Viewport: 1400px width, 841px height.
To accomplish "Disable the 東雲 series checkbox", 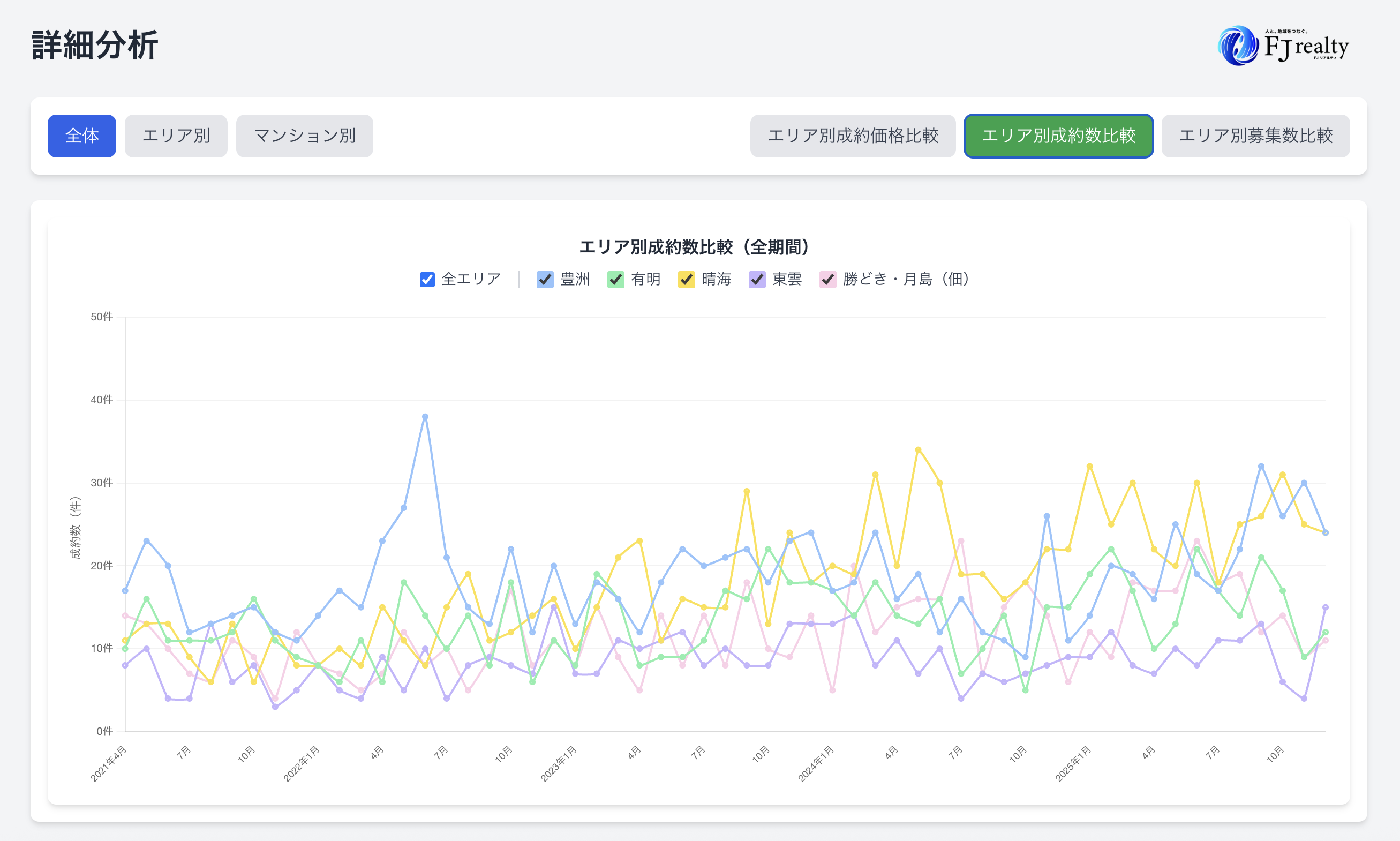I will click(x=757, y=280).
